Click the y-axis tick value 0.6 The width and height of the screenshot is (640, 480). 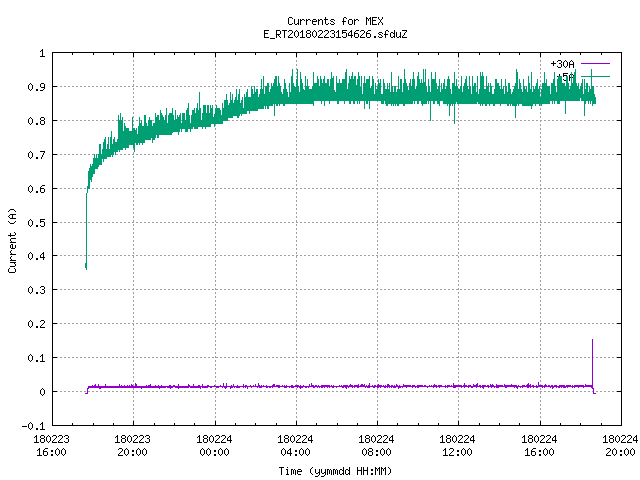click(x=36, y=189)
